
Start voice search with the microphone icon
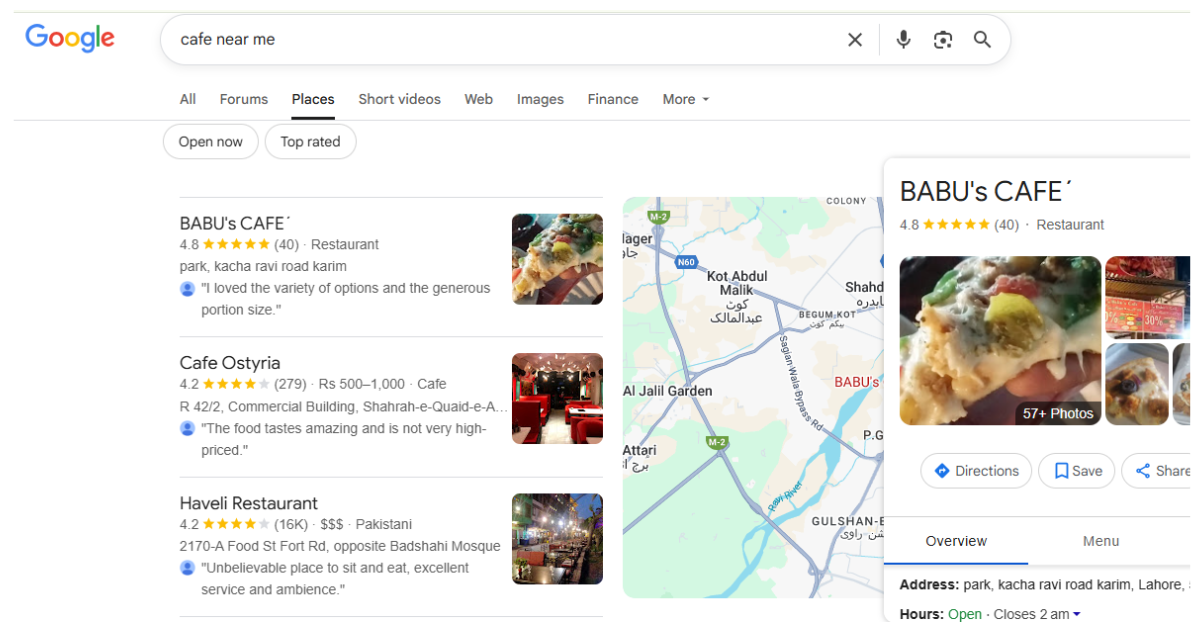pyautogui.click(x=903, y=40)
